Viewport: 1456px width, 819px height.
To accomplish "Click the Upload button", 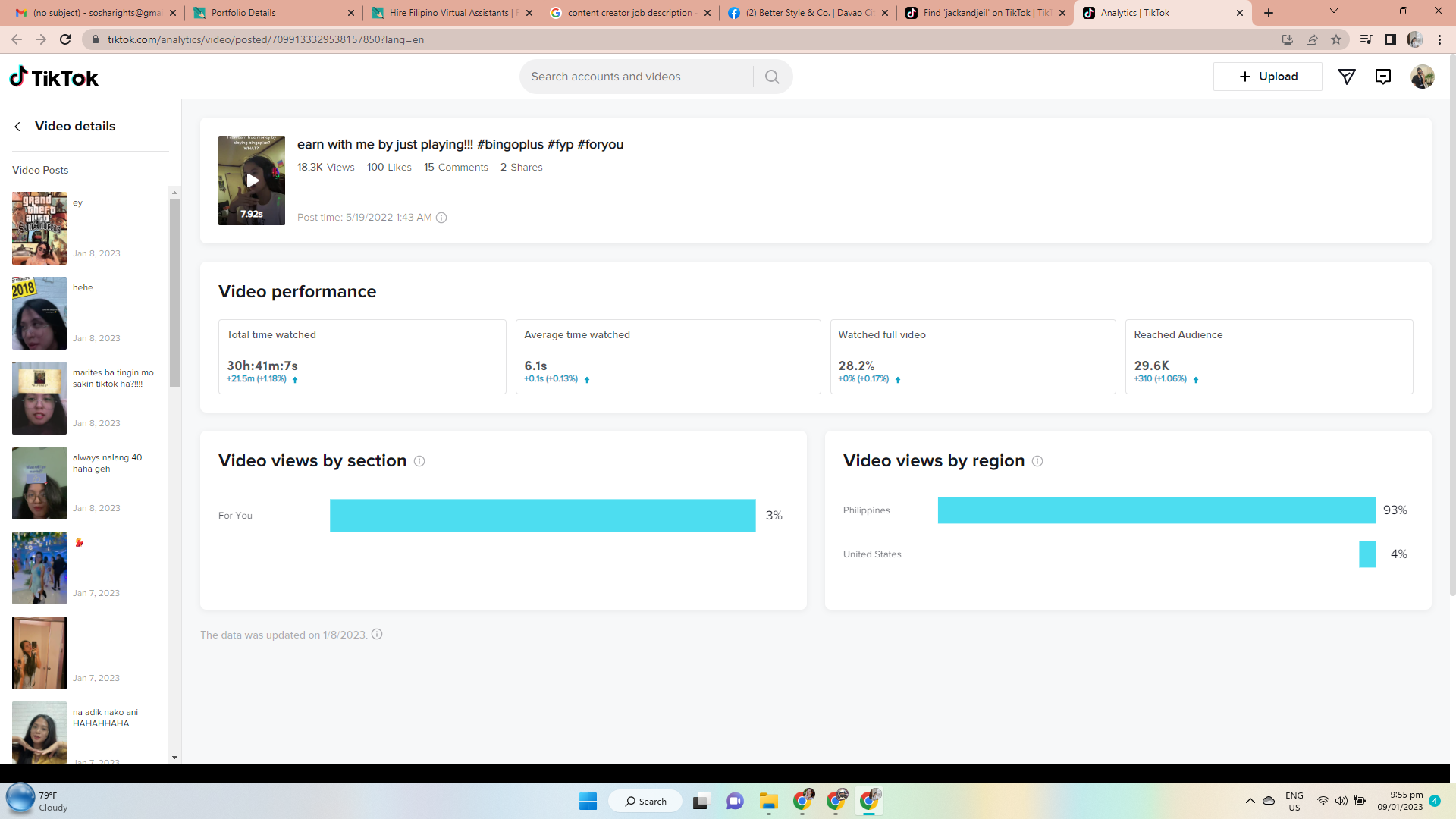I will [1267, 77].
